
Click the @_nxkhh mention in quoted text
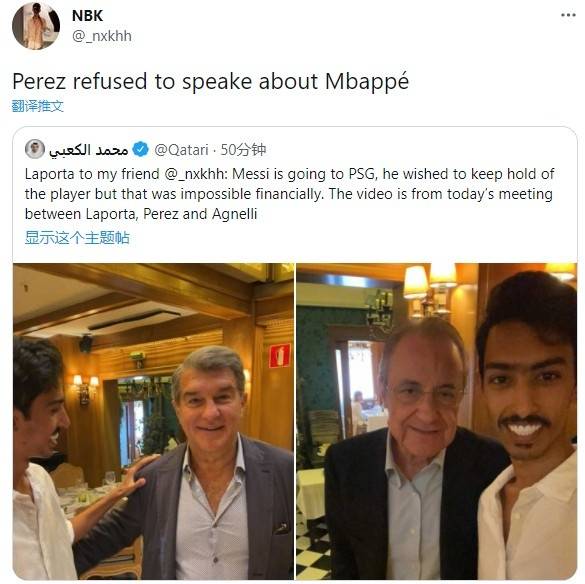(195, 174)
